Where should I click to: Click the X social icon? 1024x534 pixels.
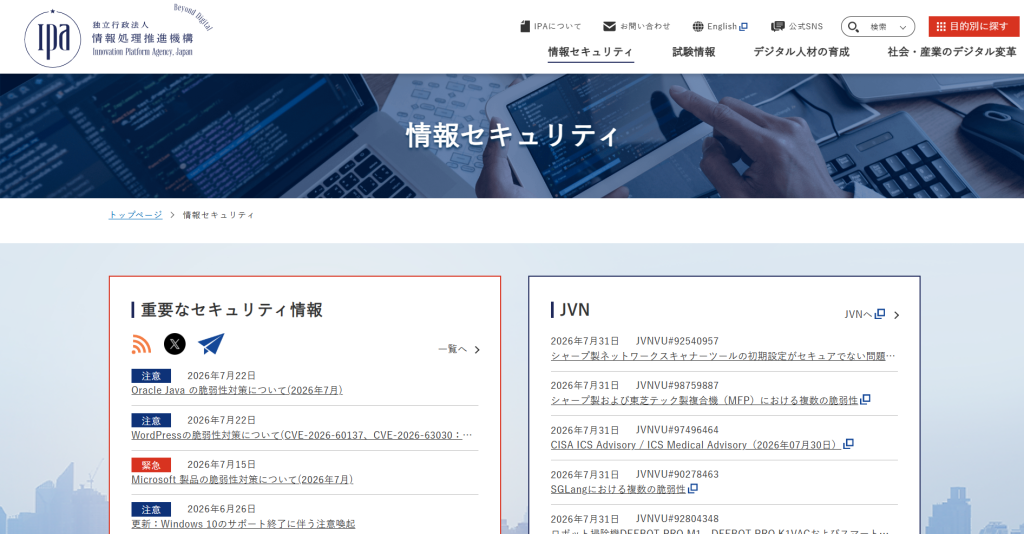coord(174,343)
